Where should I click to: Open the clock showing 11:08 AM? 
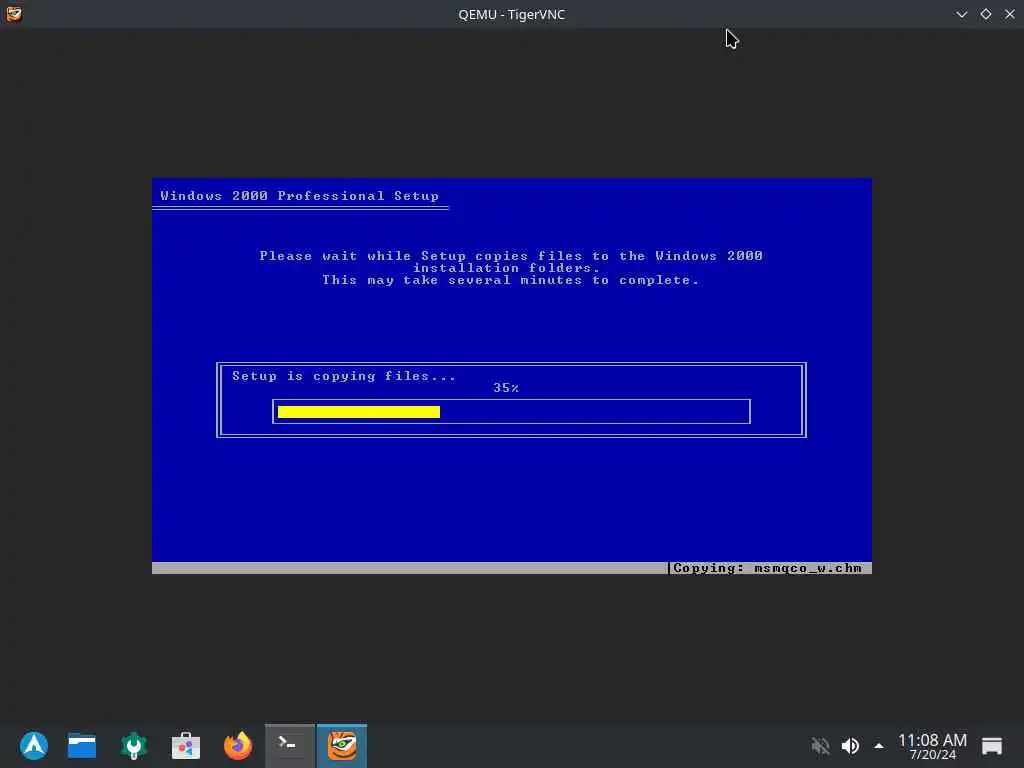tap(932, 746)
